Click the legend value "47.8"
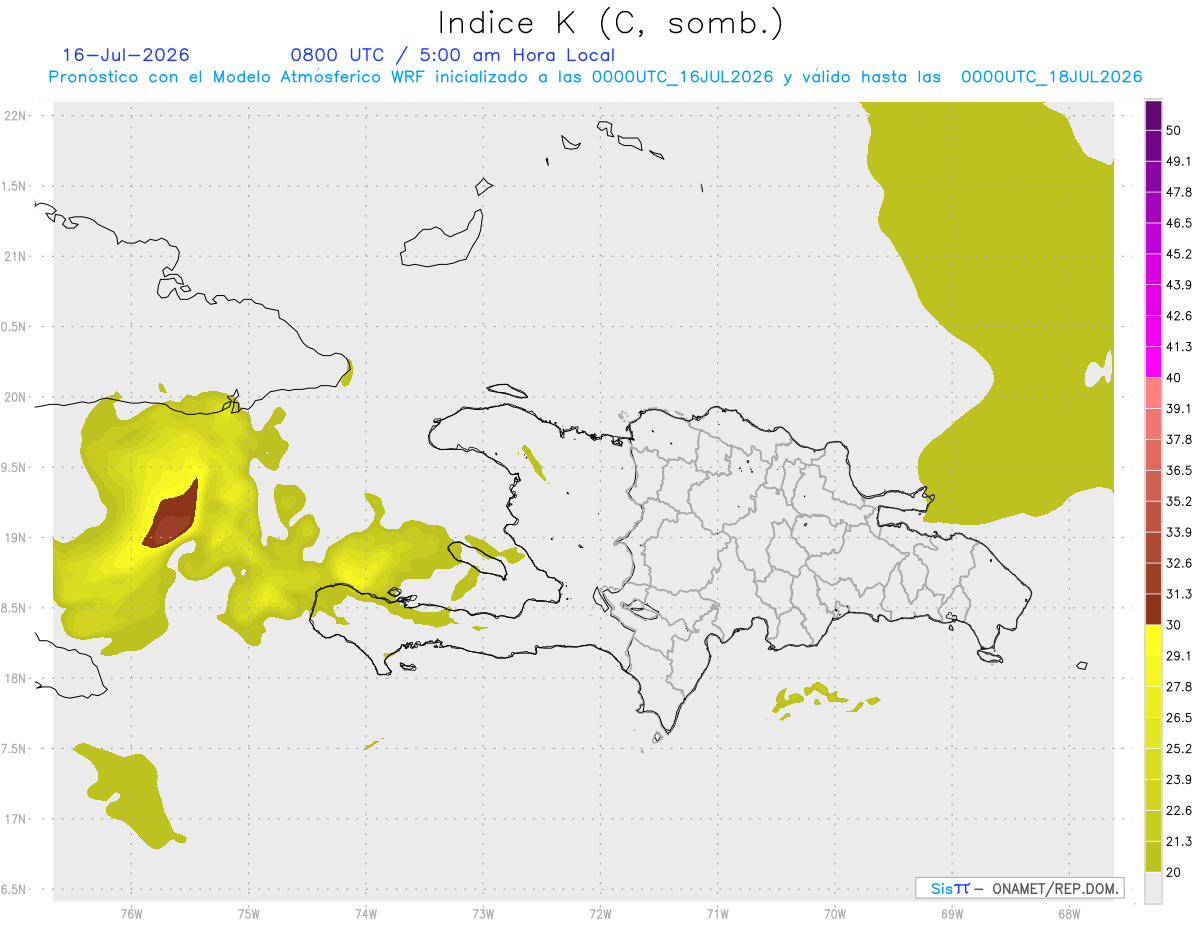 [1179, 192]
